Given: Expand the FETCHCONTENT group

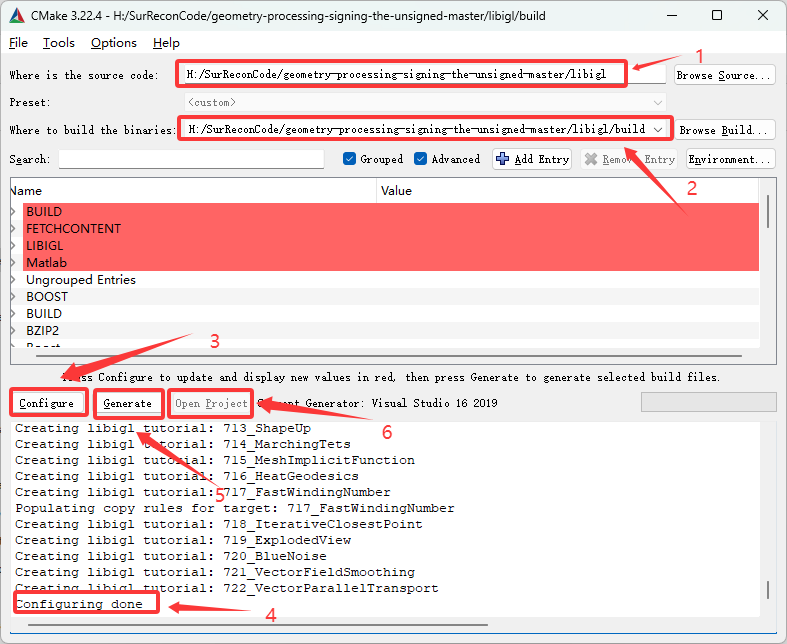Looking at the screenshot, I should point(14,229).
